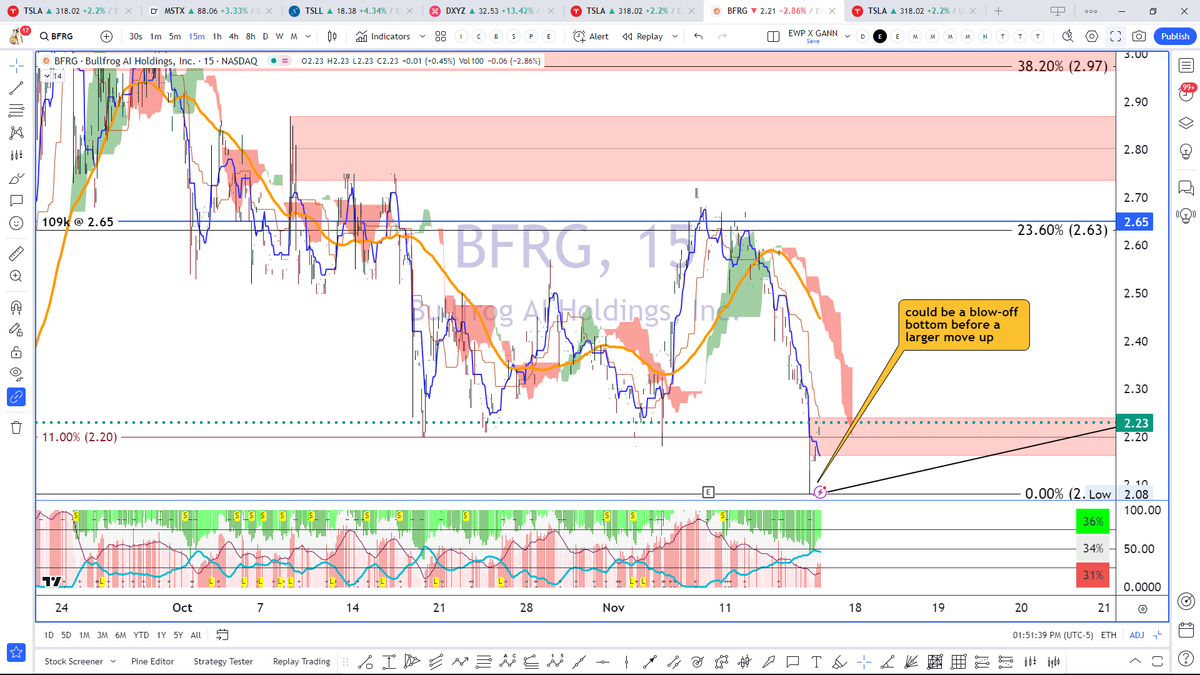Start bar Replay mode
Screen dimensions: 1200x675
(x=642, y=36)
